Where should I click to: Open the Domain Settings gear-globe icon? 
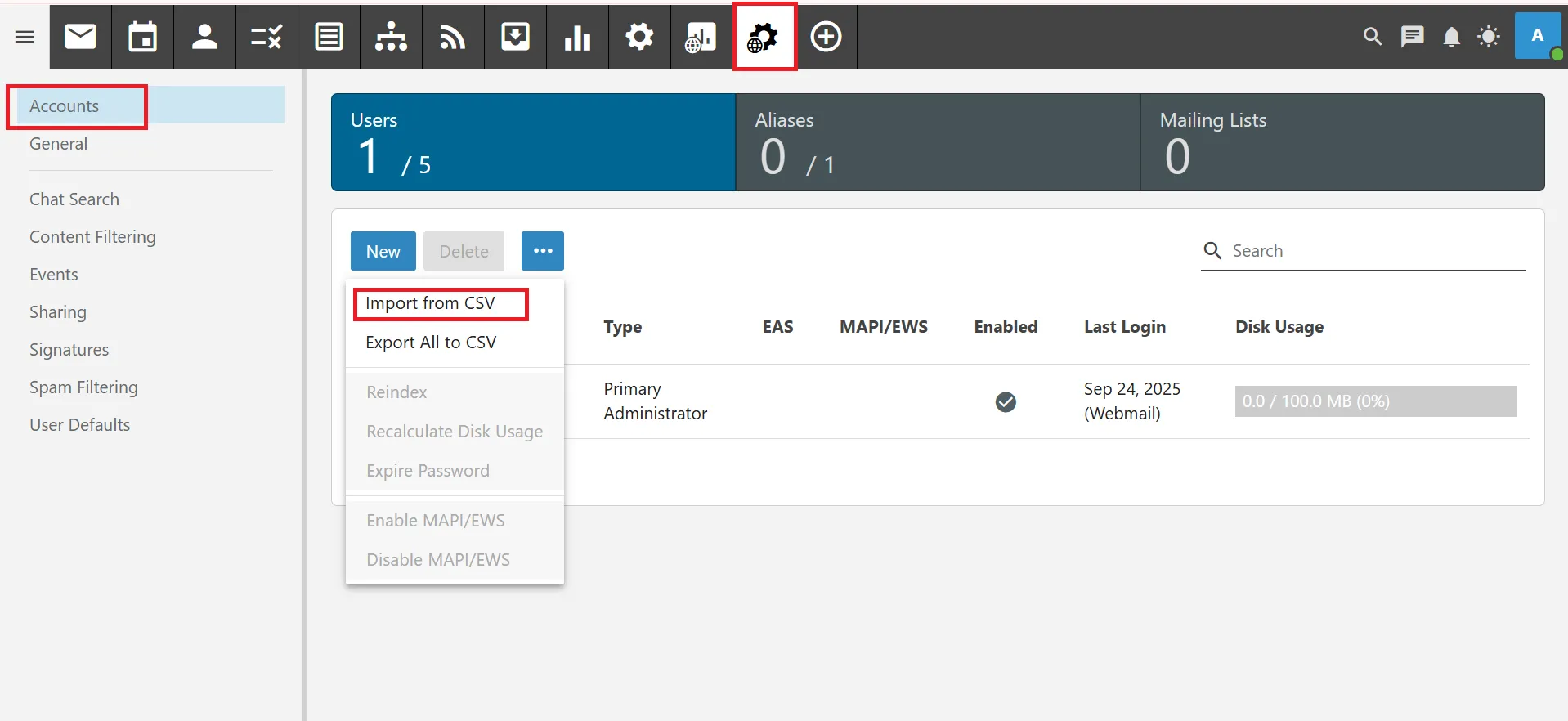tap(764, 37)
